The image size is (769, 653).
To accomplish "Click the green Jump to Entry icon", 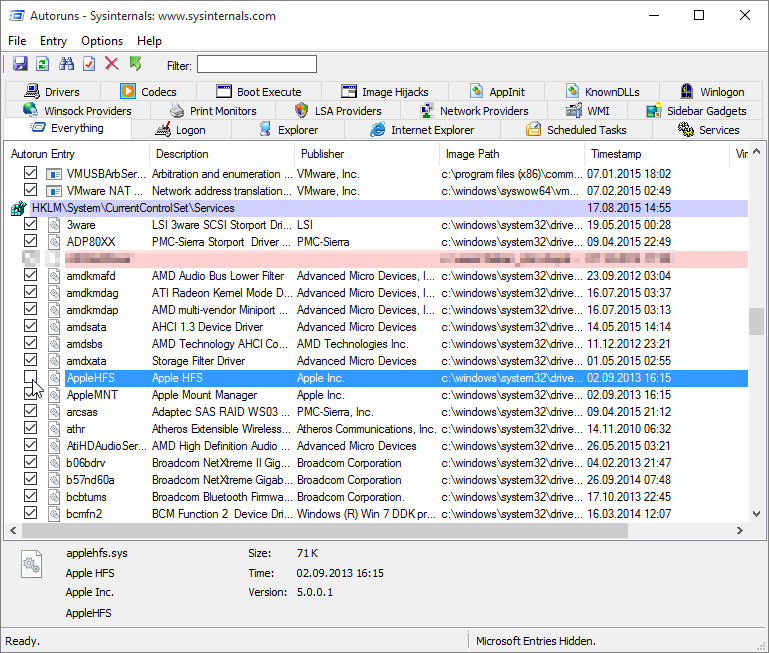I will pos(135,64).
